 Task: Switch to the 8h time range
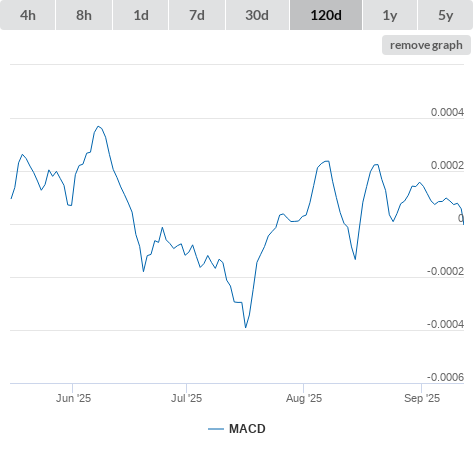click(x=84, y=15)
